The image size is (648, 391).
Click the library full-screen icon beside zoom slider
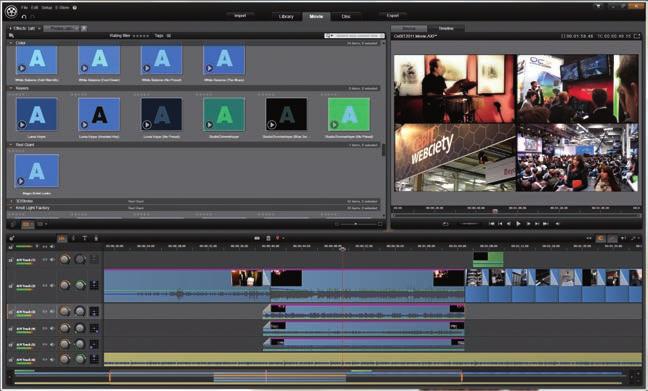coord(380,224)
